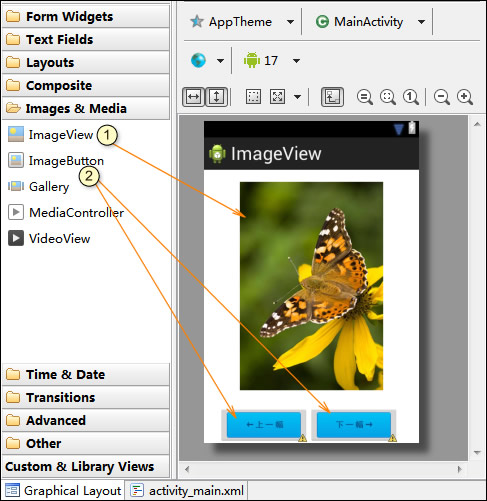Click the previous image blue button
Viewport: 487px width, 501px height.
click(264, 424)
